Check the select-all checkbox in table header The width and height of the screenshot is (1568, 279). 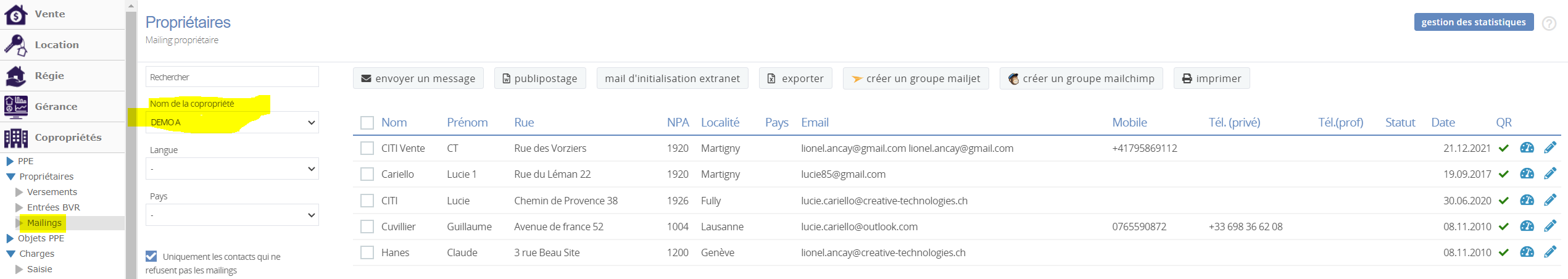coord(367,123)
